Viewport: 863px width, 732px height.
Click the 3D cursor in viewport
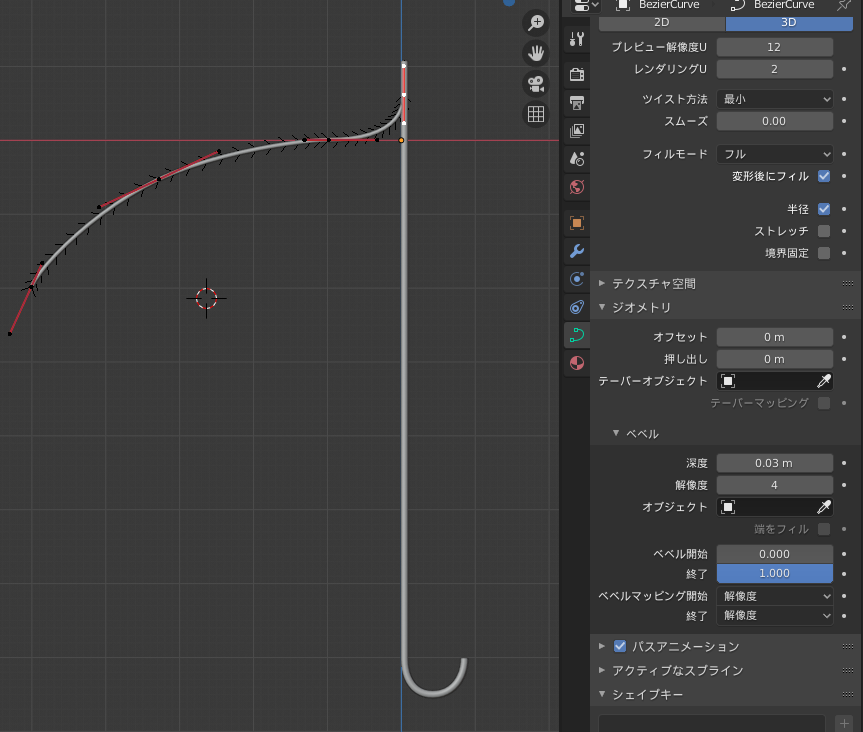pyautogui.click(x=206, y=298)
